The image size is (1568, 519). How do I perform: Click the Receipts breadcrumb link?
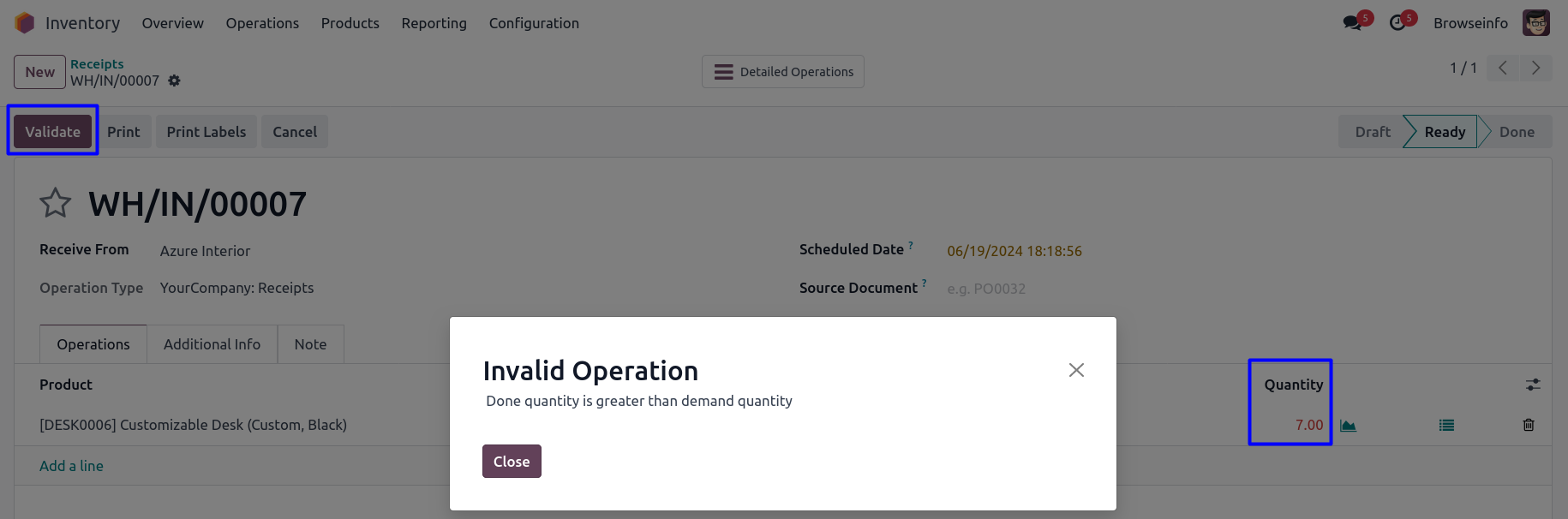[x=97, y=64]
